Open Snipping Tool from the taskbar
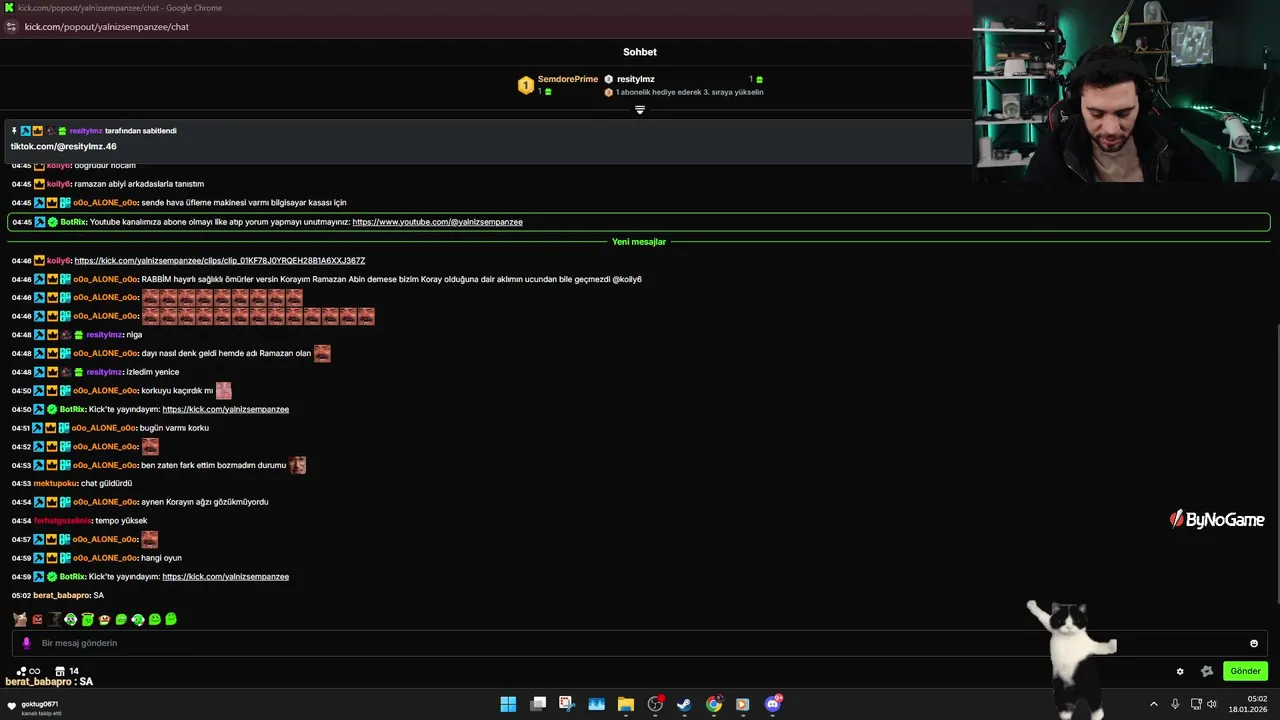Screen dimensions: 1280x720 (x=566, y=704)
